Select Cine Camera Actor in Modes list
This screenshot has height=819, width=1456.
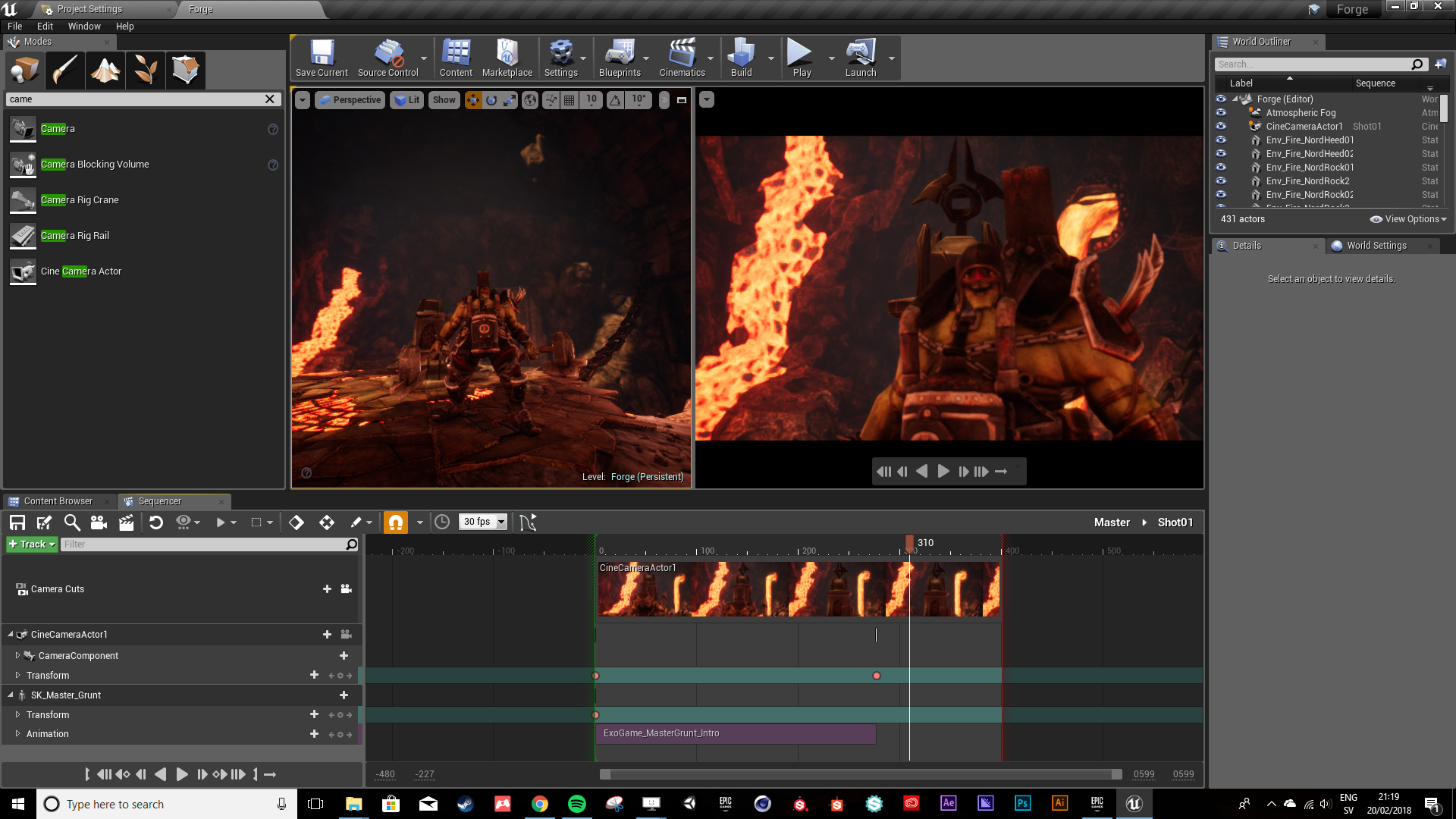(x=80, y=271)
